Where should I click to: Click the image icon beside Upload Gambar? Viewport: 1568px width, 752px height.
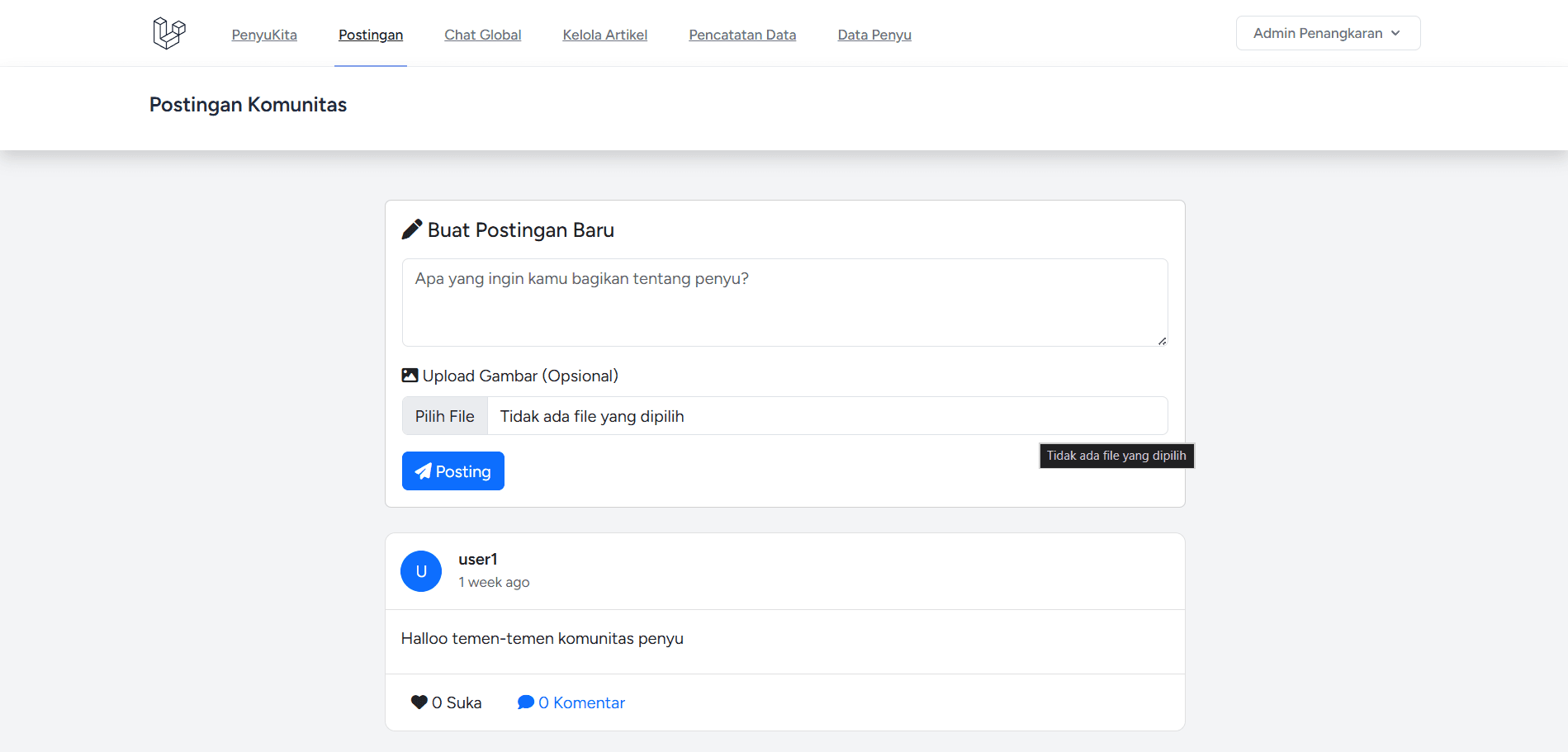pos(410,376)
